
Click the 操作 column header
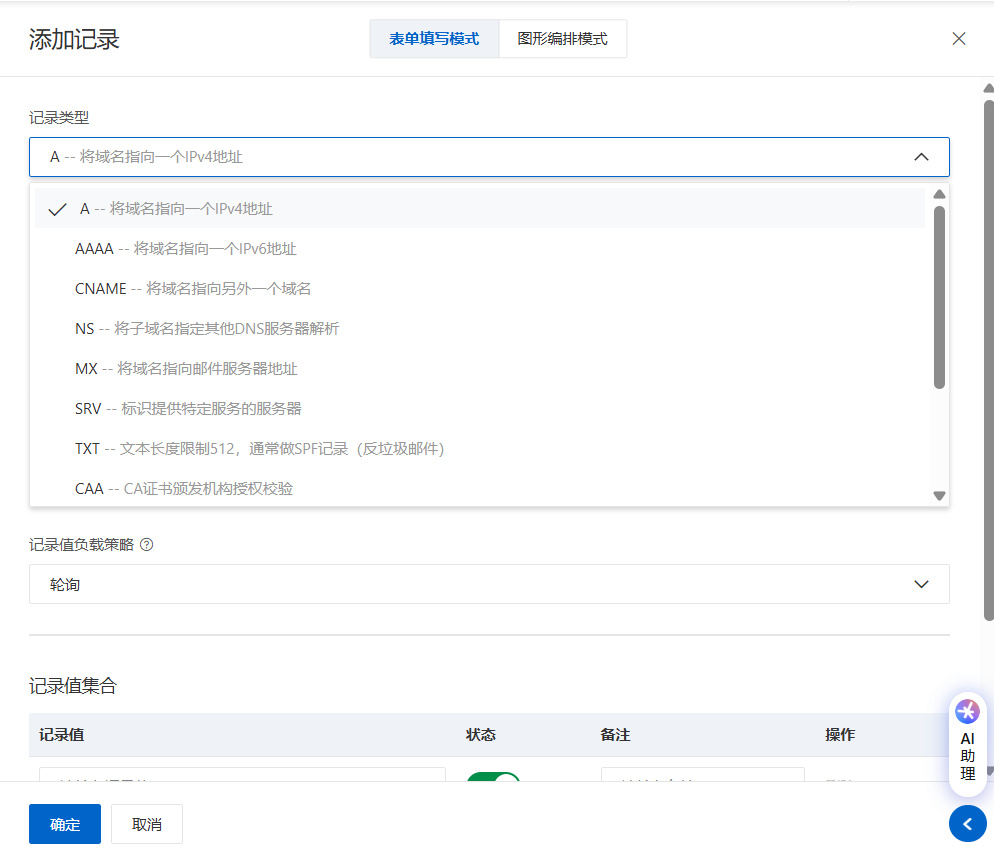click(840, 735)
